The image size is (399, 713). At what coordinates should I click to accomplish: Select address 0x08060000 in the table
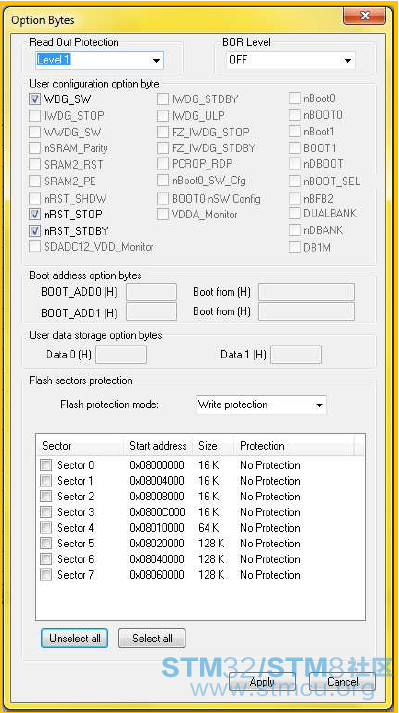coord(157,574)
